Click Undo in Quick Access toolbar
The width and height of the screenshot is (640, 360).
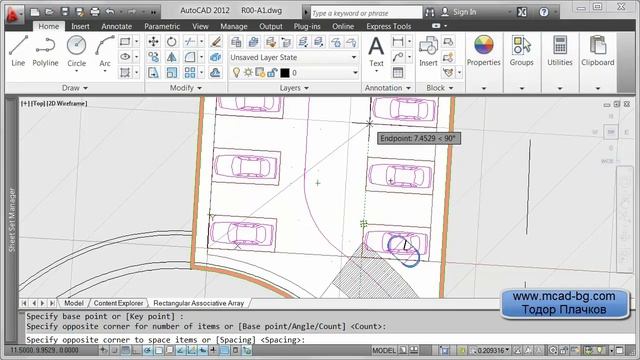[x=110, y=12]
